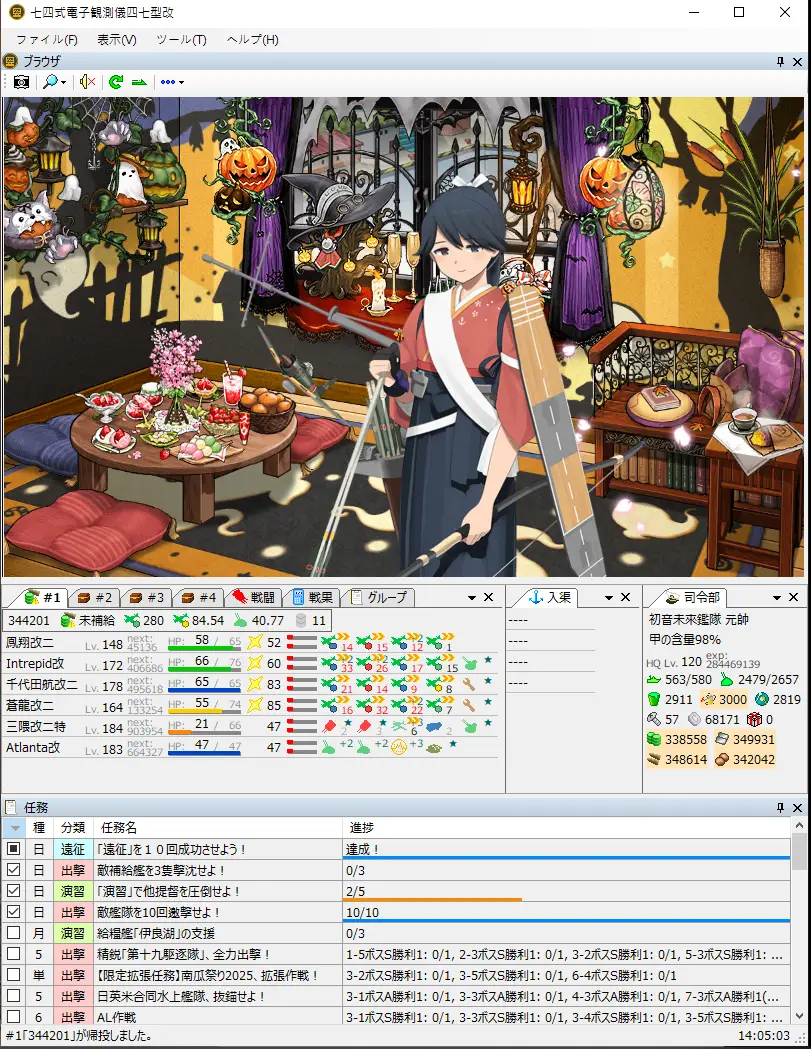The height and width of the screenshot is (1049, 811).
Task: Toggle checkbox for 「演習」で他提督を圧倒せよ quest
Action: click(x=14, y=891)
